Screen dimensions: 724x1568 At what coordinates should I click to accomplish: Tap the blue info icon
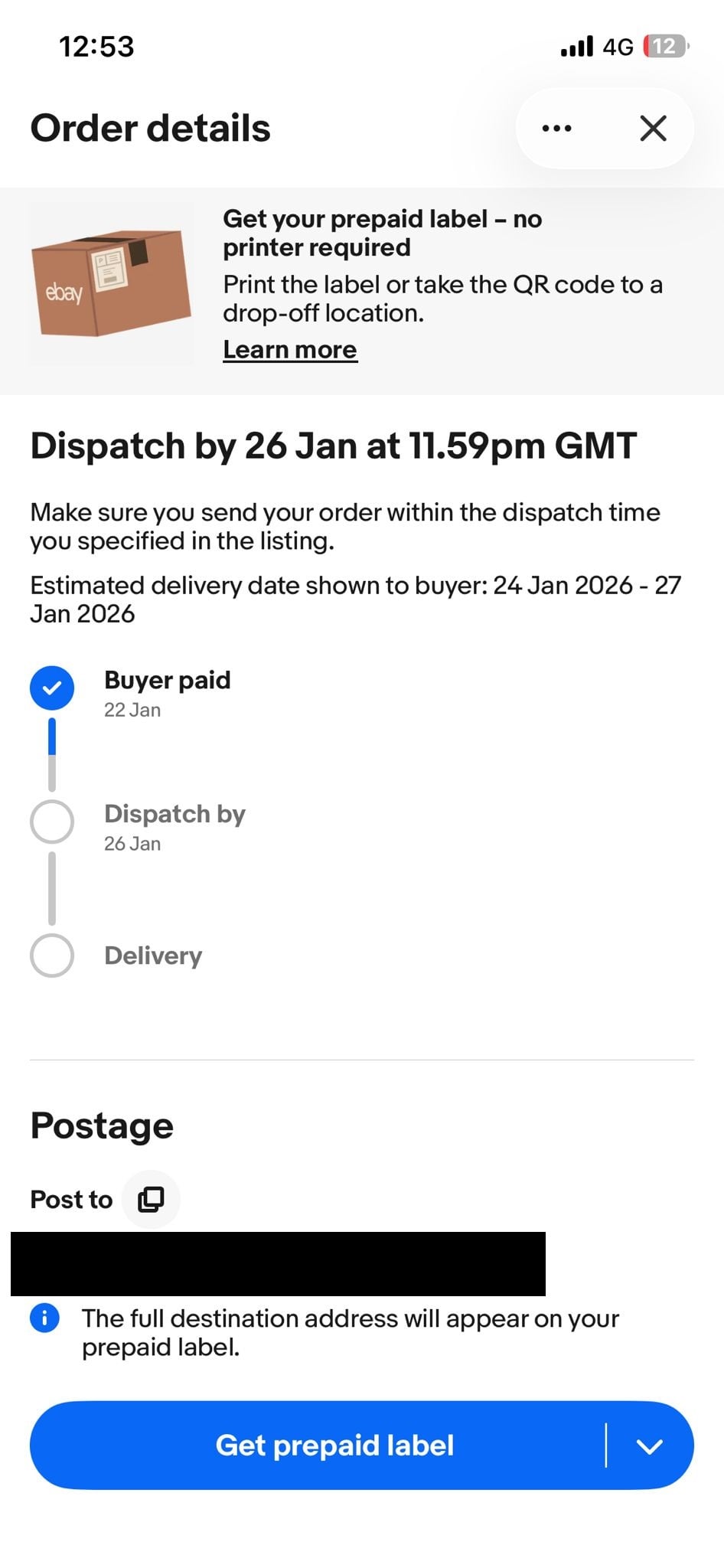point(45,1318)
